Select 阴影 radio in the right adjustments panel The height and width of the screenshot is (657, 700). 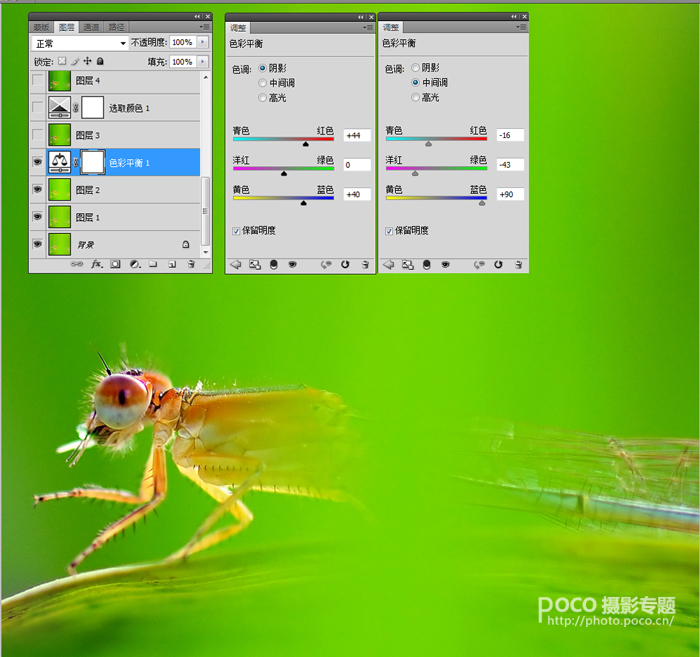click(416, 67)
